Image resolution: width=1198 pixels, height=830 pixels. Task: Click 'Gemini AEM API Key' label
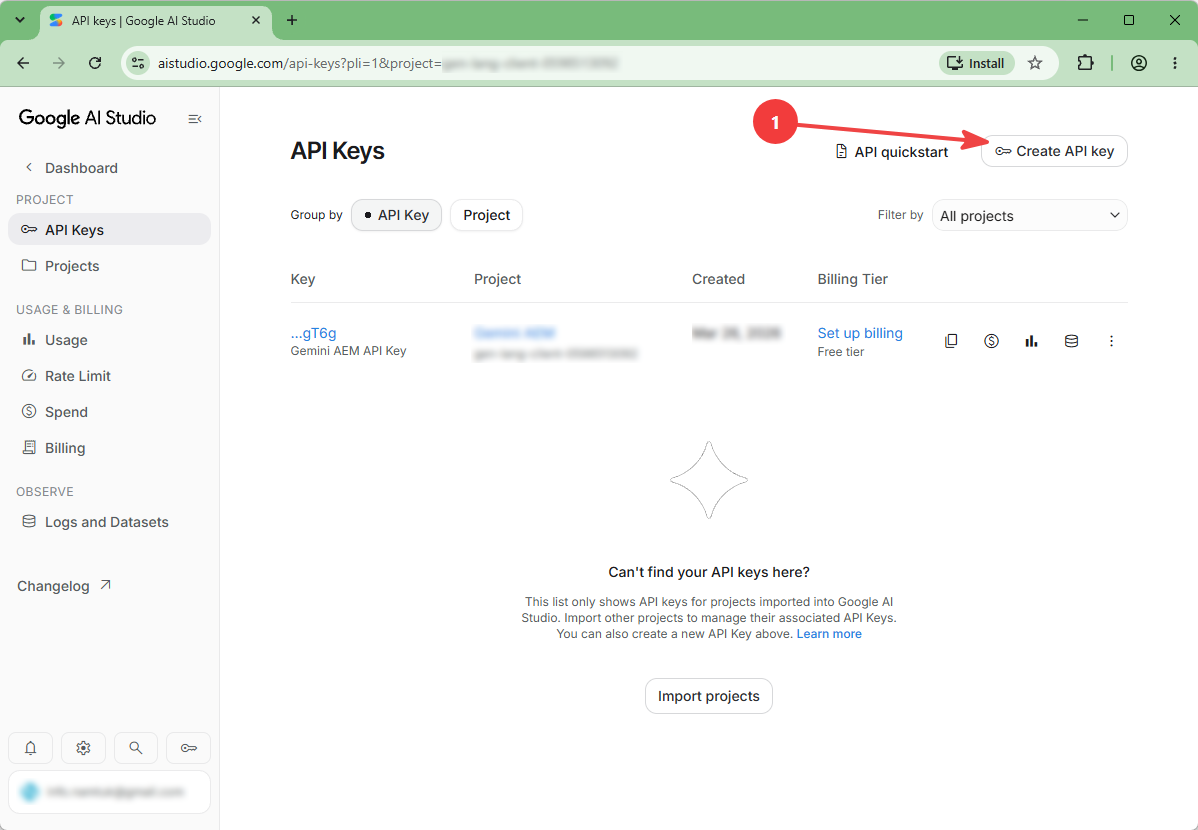pos(348,351)
